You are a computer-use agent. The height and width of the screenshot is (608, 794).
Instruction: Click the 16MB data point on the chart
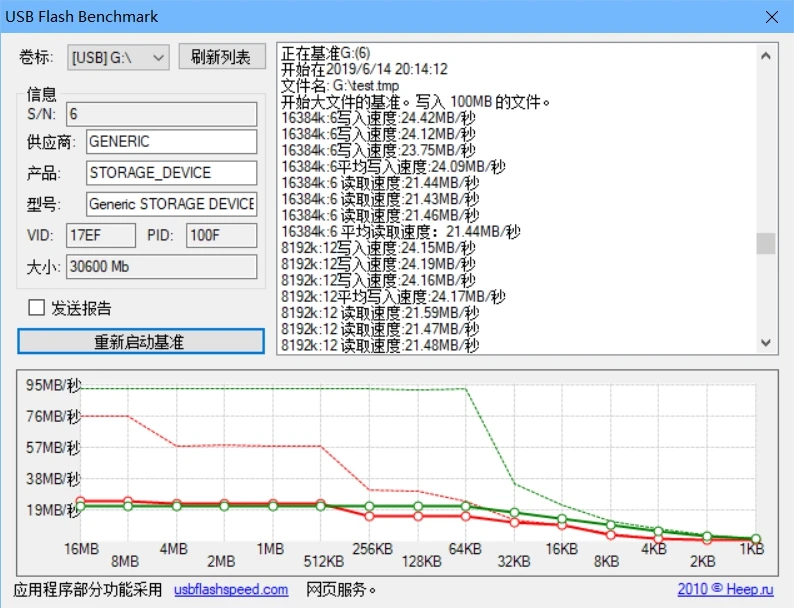point(81,506)
